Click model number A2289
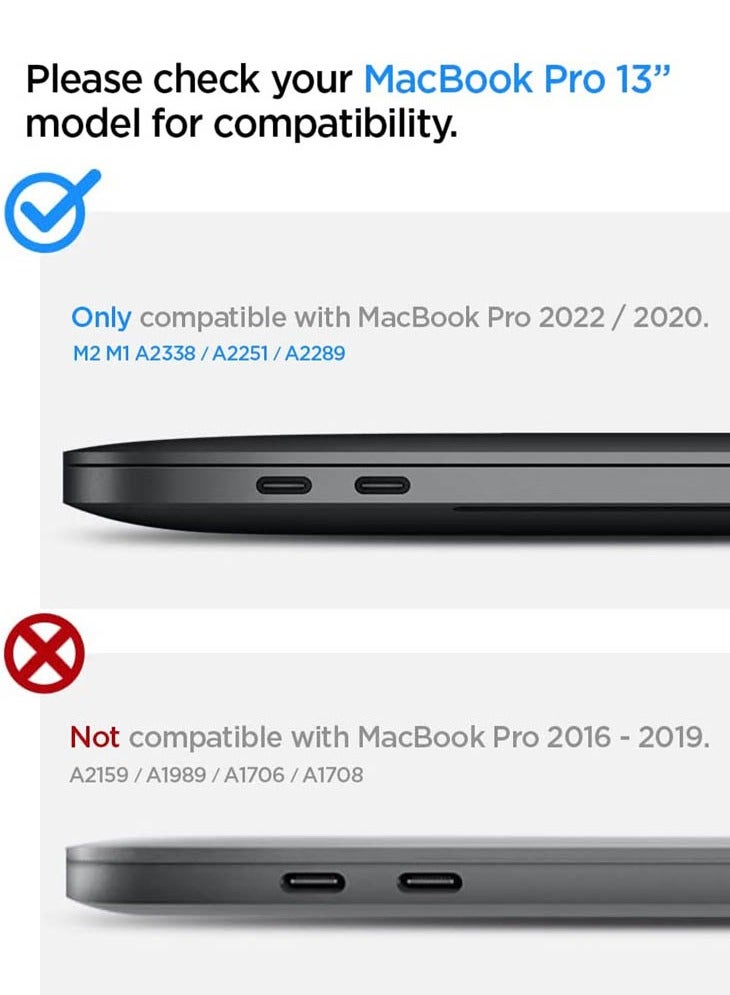The width and height of the screenshot is (730, 995). [315, 353]
